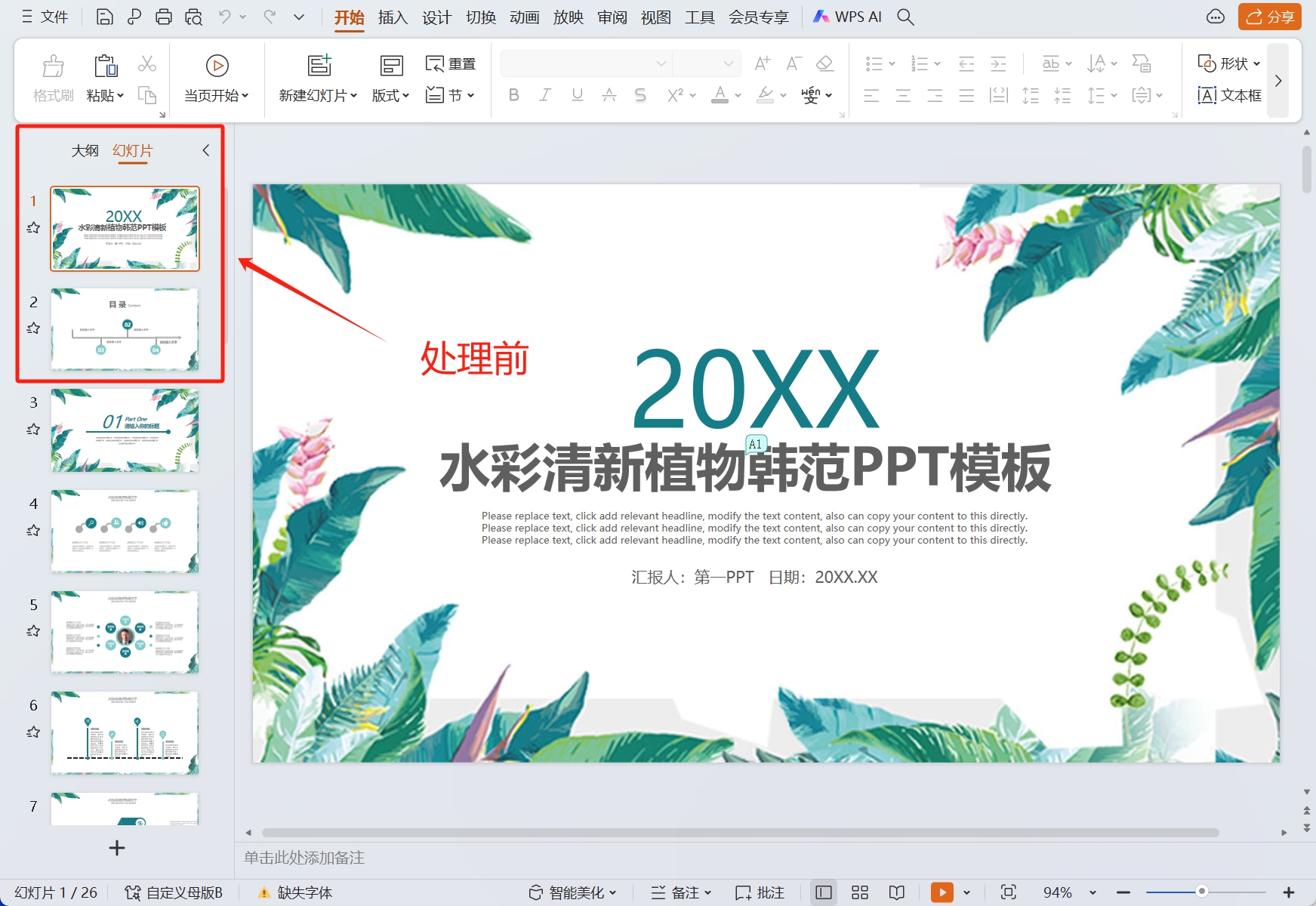Switch to slide sorter grid view
This screenshot has height=906, width=1316.
[860, 892]
